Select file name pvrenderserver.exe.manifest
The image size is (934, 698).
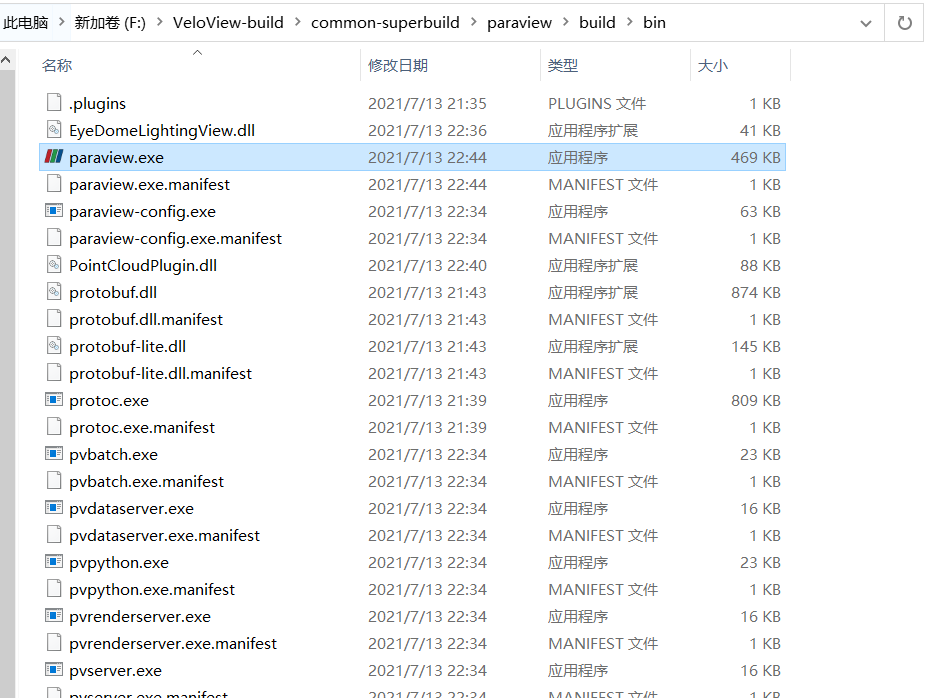click(173, 643)
